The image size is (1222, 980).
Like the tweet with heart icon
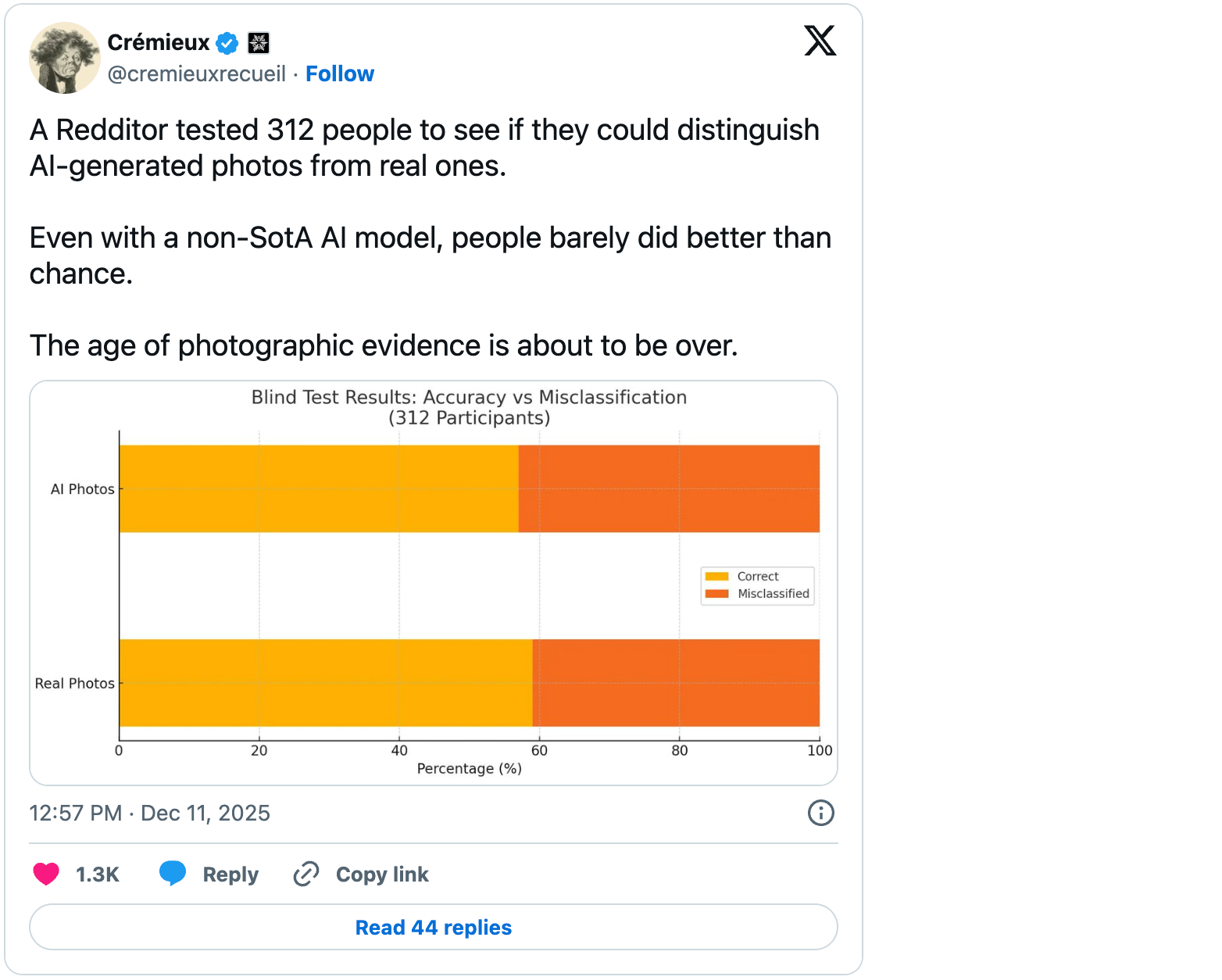pyautogui.click(x=46, y=874)
